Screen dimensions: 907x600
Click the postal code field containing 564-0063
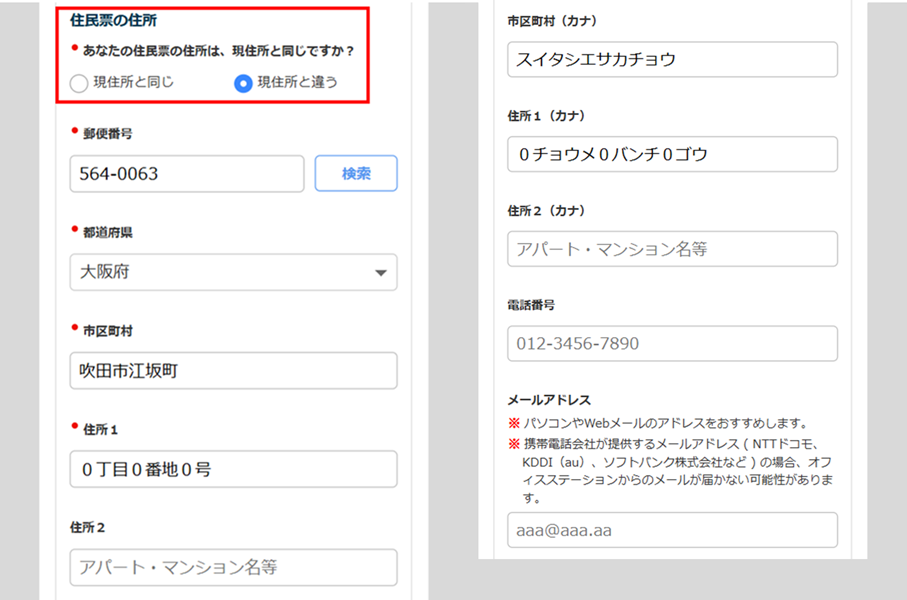point(186,174)
